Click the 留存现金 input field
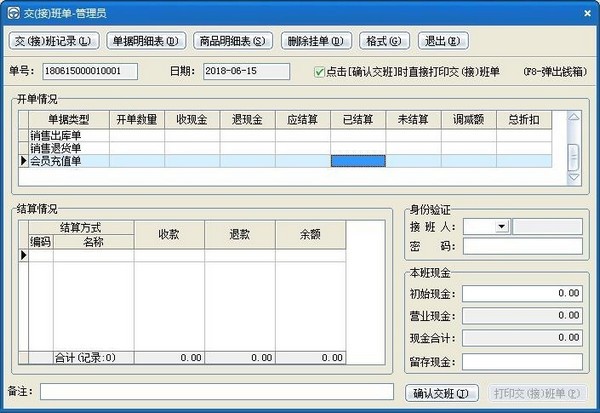600x413 pixels. pyautogui.click(x=522, y=361)
